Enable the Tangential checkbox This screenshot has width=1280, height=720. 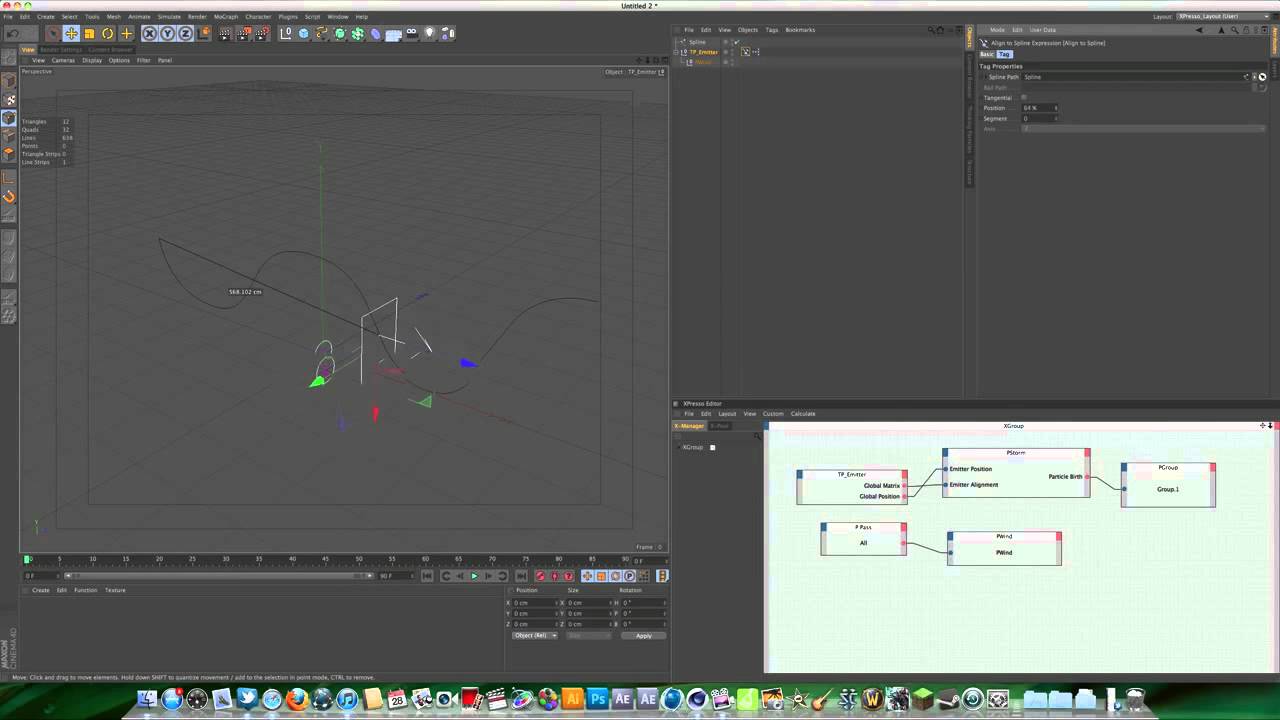pos(1024,97)
